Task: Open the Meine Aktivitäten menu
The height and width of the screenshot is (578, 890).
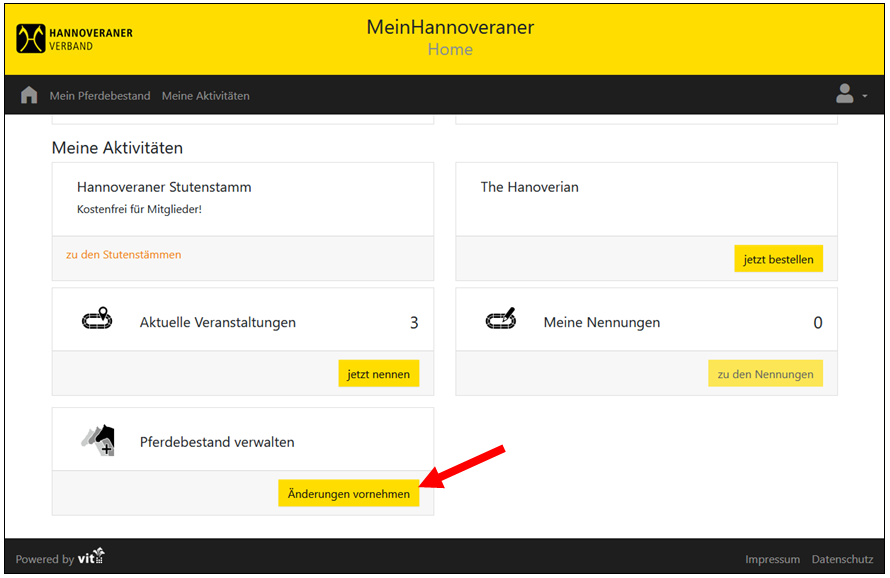Action: [x=205, y=96]
